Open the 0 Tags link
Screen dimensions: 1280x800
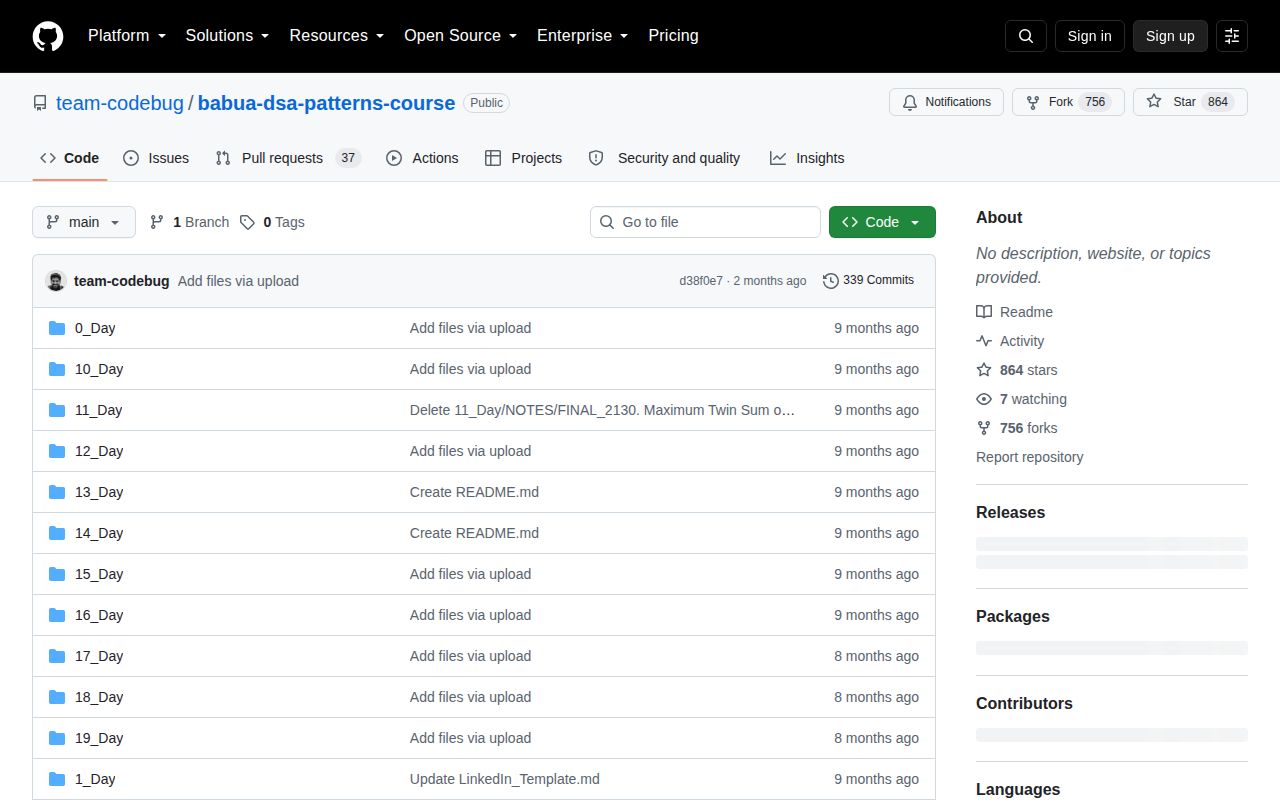point(272,222)
